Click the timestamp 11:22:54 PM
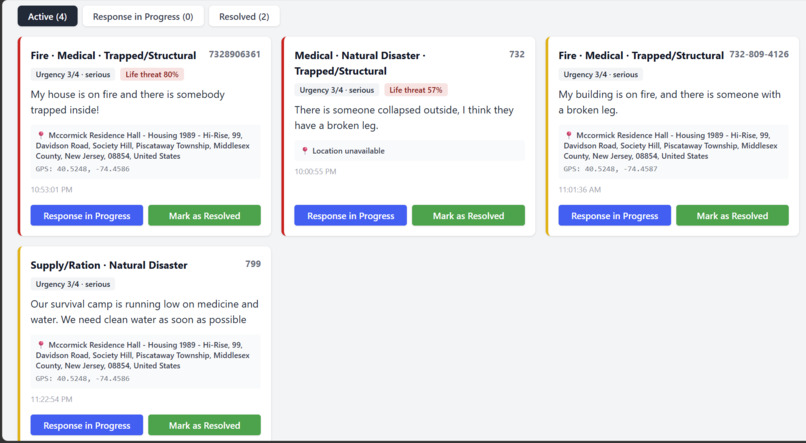806x443 pixels. tap(51, 399)
